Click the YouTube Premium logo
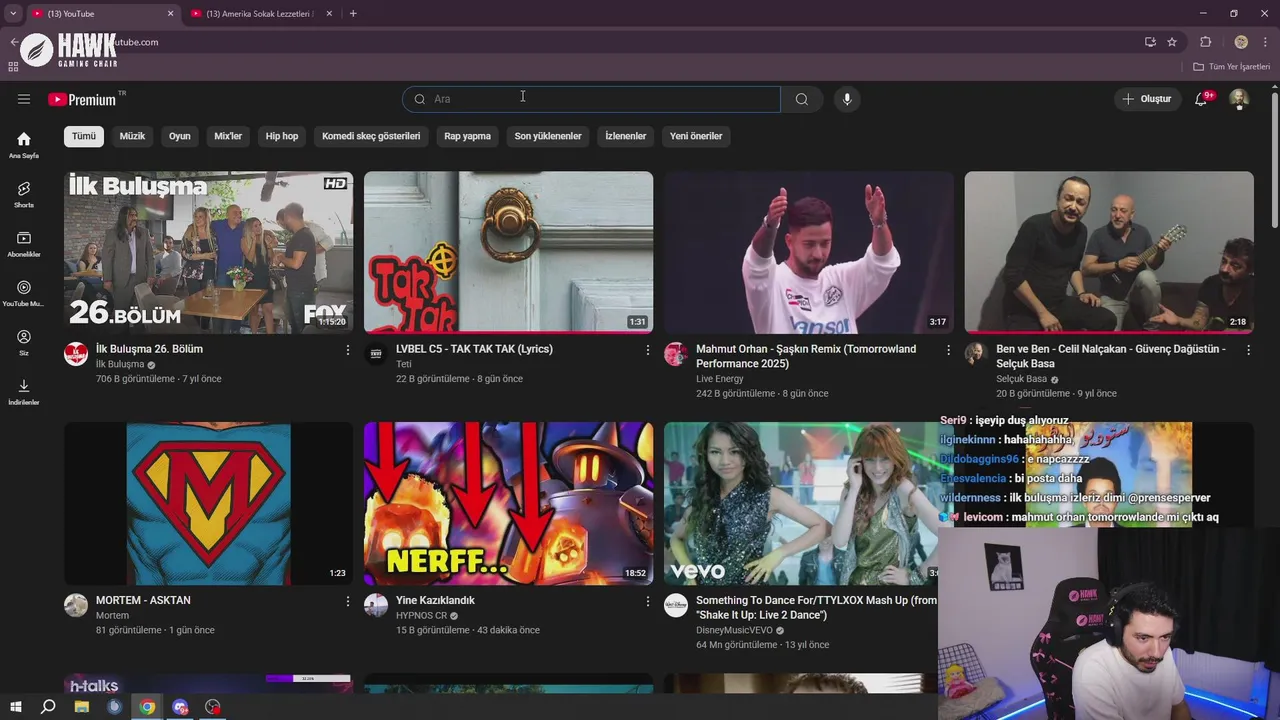Image resolution: width=1280 pixels, height=720 pixels. coord(82,99)
